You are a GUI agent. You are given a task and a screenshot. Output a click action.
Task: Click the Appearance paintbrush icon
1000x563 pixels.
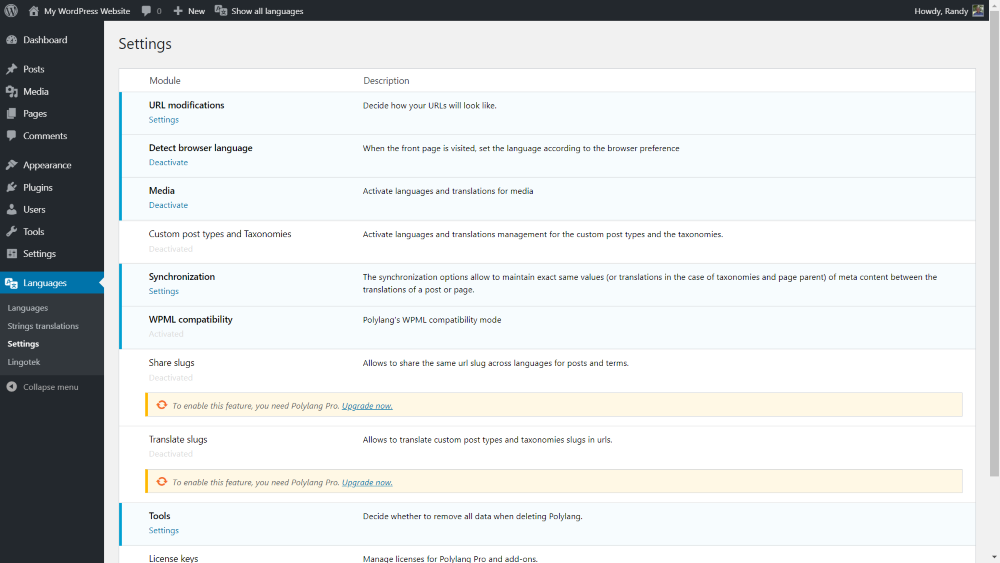coord(11,165)
